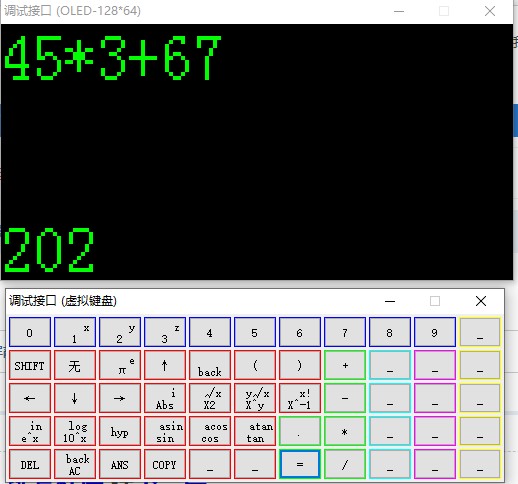Click the X2 square root key
This screenshot has width=518, height=484.
(210, 398)
